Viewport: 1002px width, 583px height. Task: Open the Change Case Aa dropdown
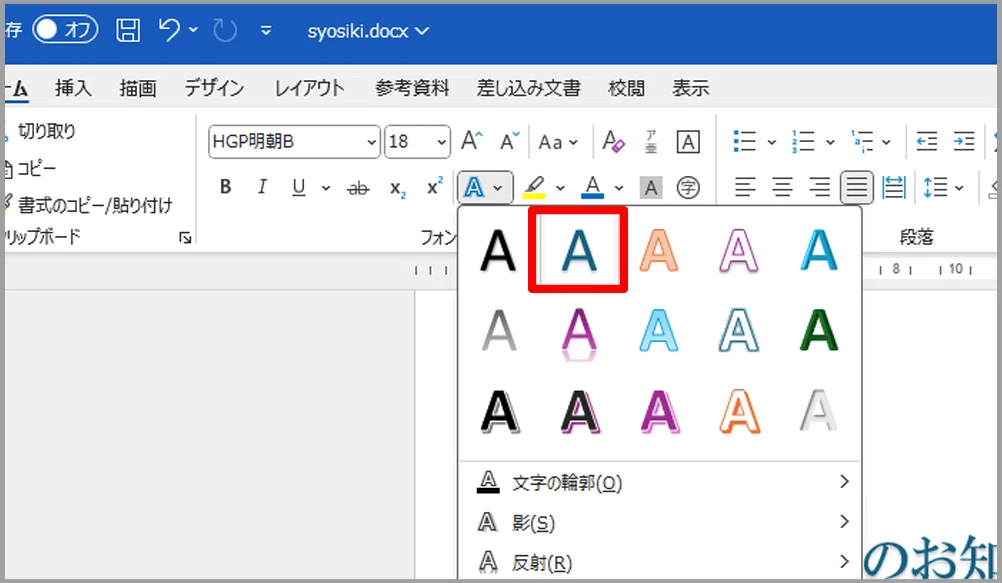coord(558,142)
